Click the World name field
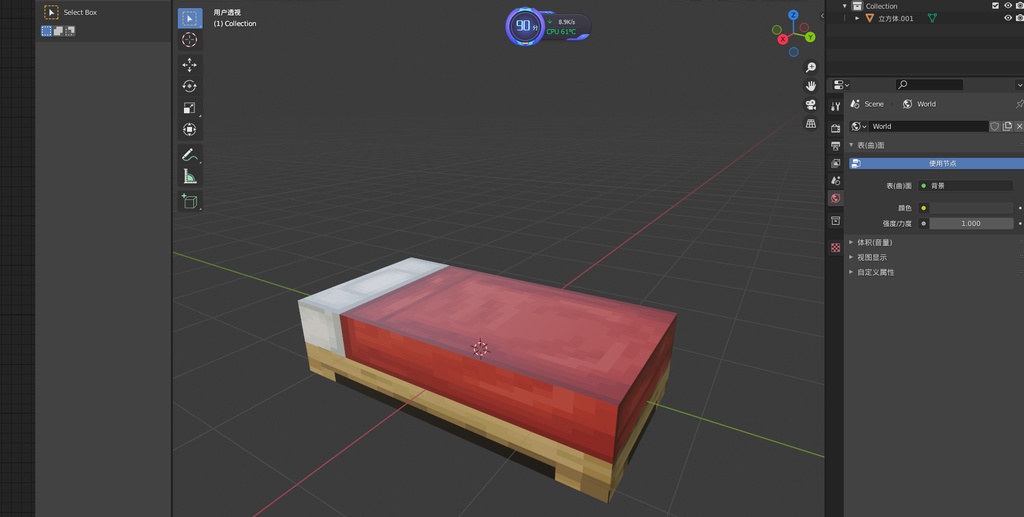This screenshot has width=1024, height=517. pyautogui.click(x=929, y=126)
